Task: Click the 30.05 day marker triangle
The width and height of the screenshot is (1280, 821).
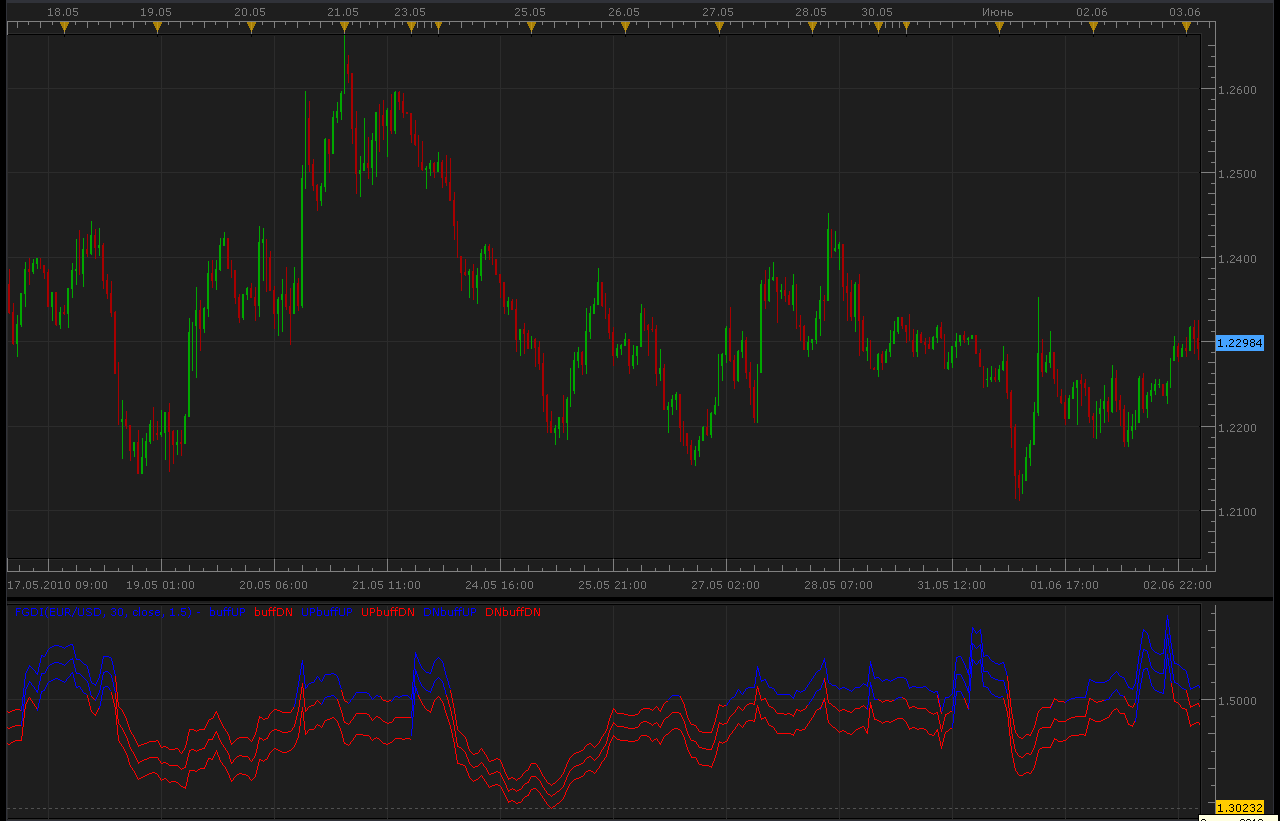Action: point(878,28)
